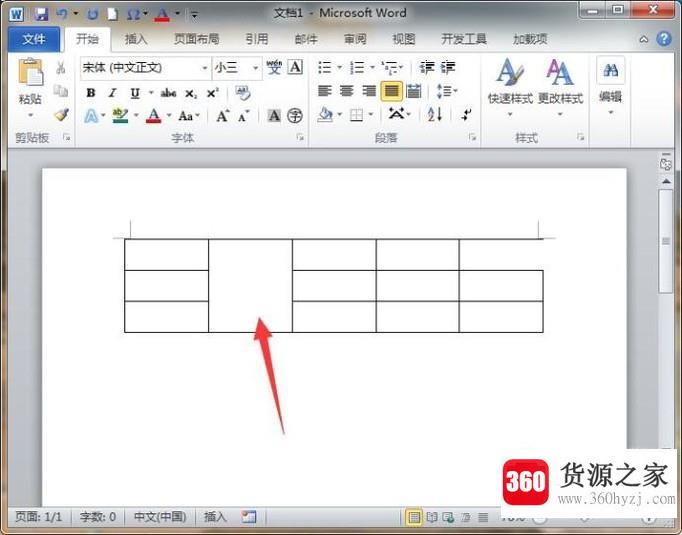Click the Character Shading A icon
The width and height of the screenshot is (682, 535).
[x=274, y=116]
